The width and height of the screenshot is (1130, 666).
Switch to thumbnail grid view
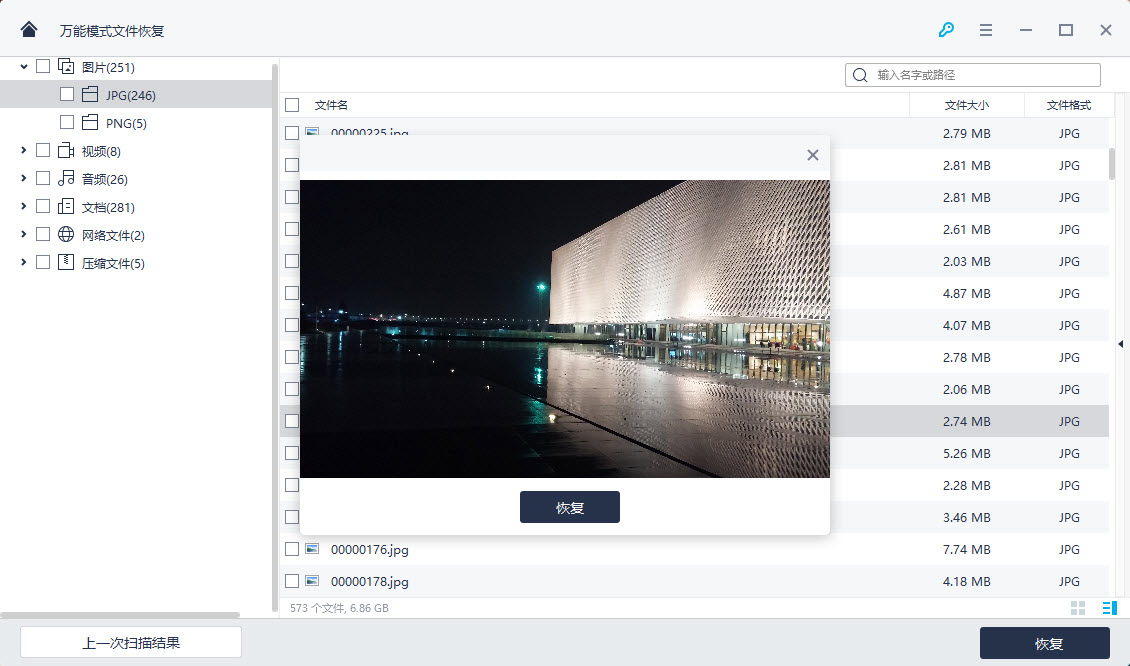coord(1078,608)
